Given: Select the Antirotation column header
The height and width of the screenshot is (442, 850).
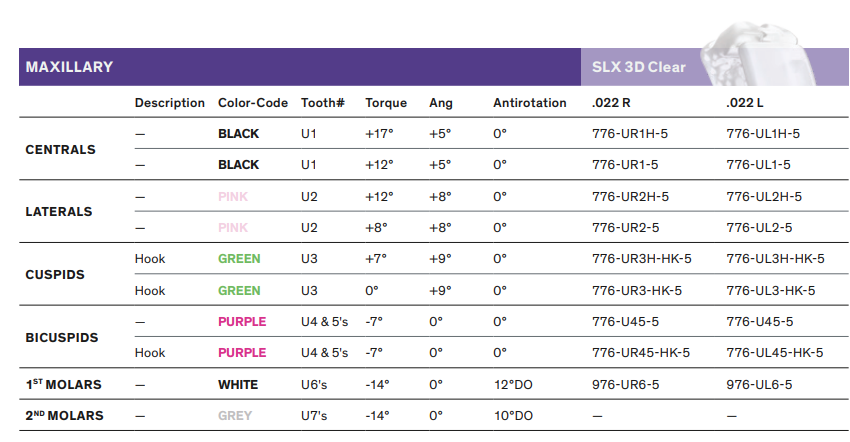Looking at the screenshot, I should click(530, 103).
